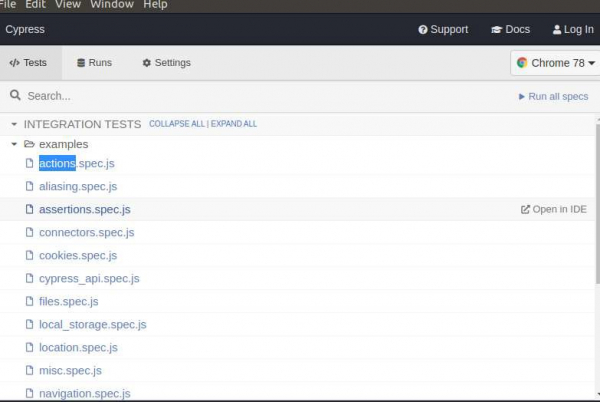Image resolution: width=600 pixels, height=402 pixels.
Task: Open assertions.spec.js
Action: tap(85, 209)
